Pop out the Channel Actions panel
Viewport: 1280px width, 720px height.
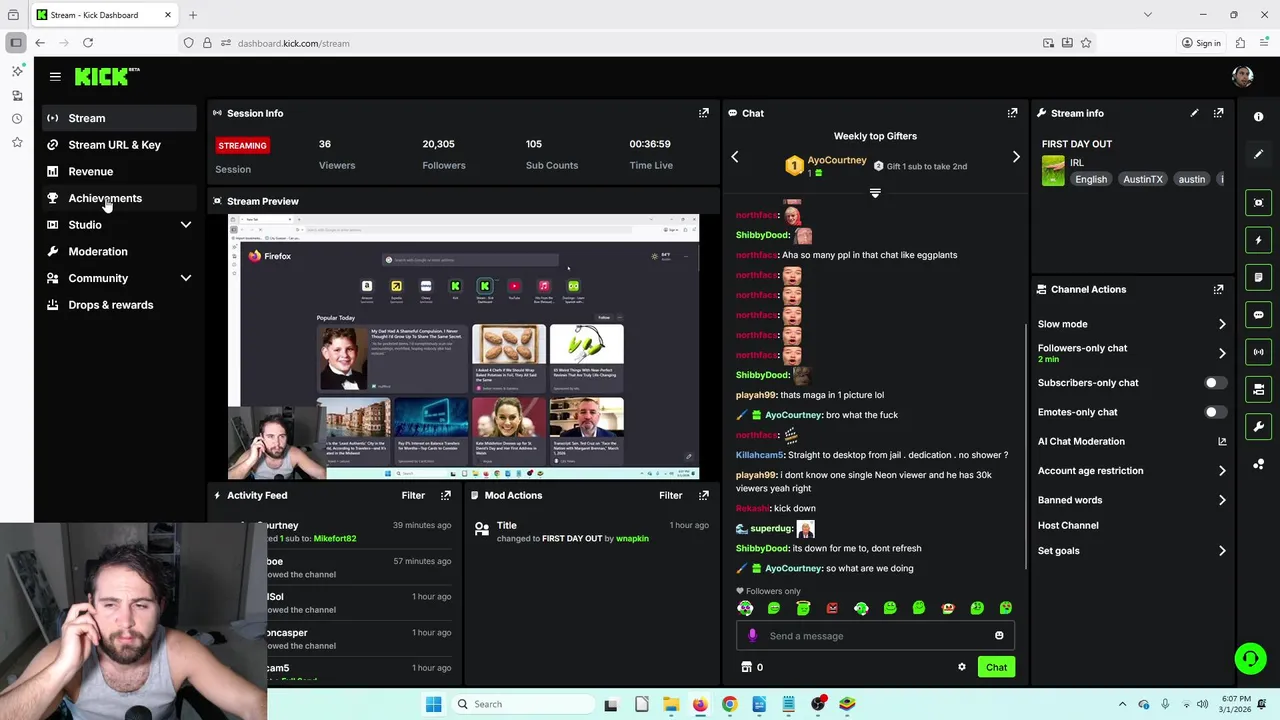pyautogui.click(x=1218, y=289)
